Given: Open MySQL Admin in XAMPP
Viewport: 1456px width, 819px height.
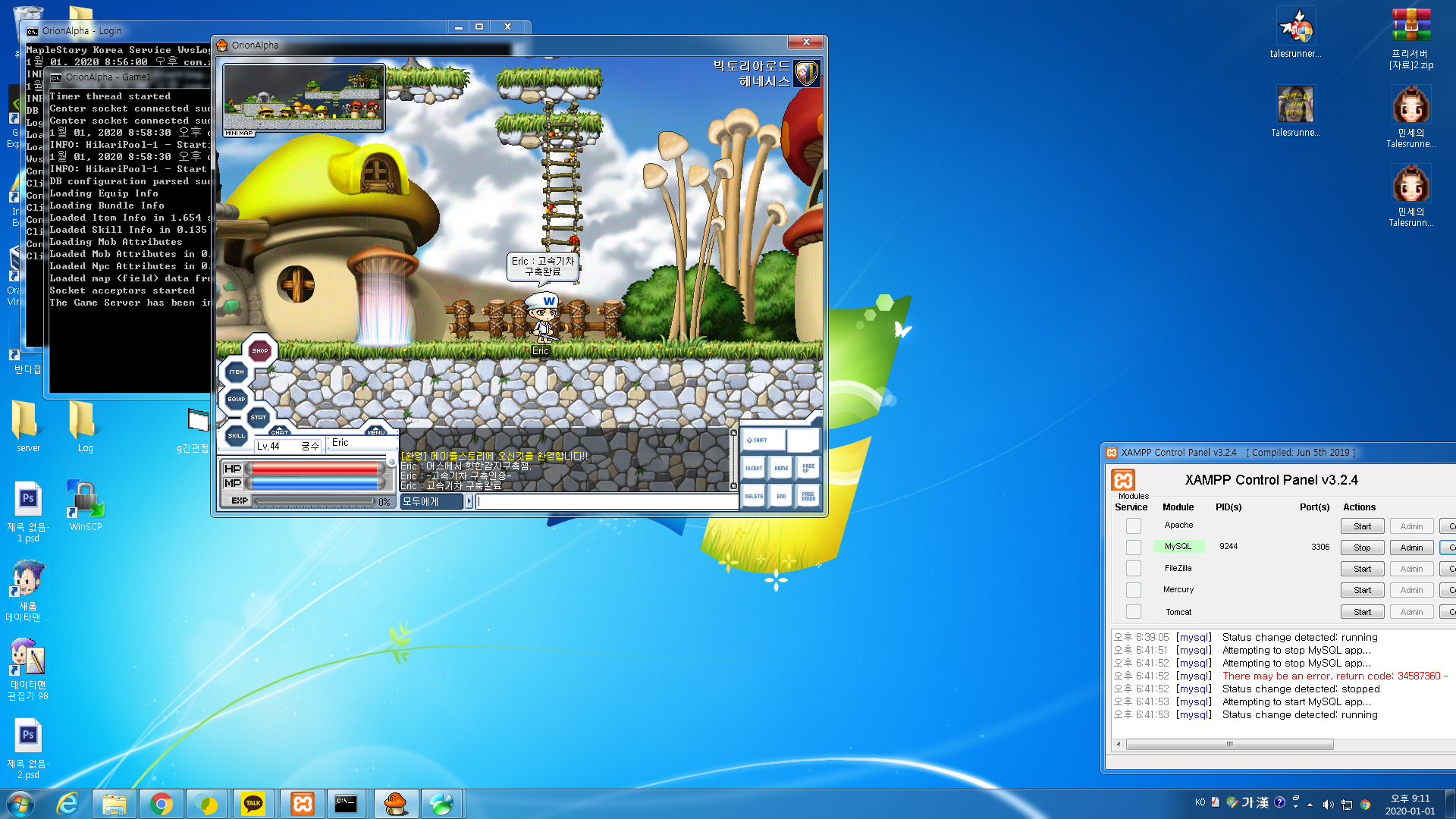Looking at the screenshot, I should [1411, 548].
